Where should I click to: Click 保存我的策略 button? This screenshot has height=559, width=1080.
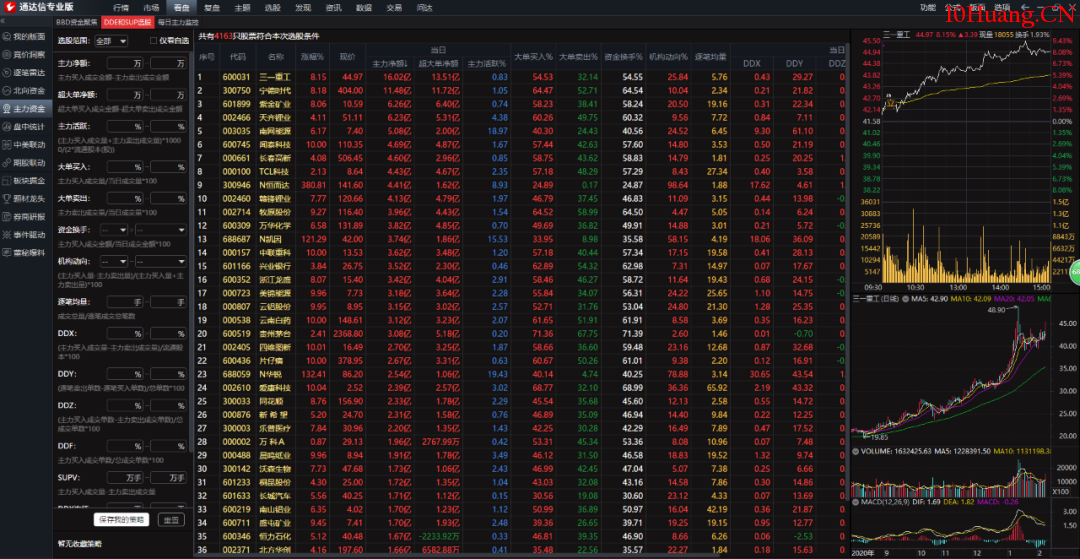121,520
